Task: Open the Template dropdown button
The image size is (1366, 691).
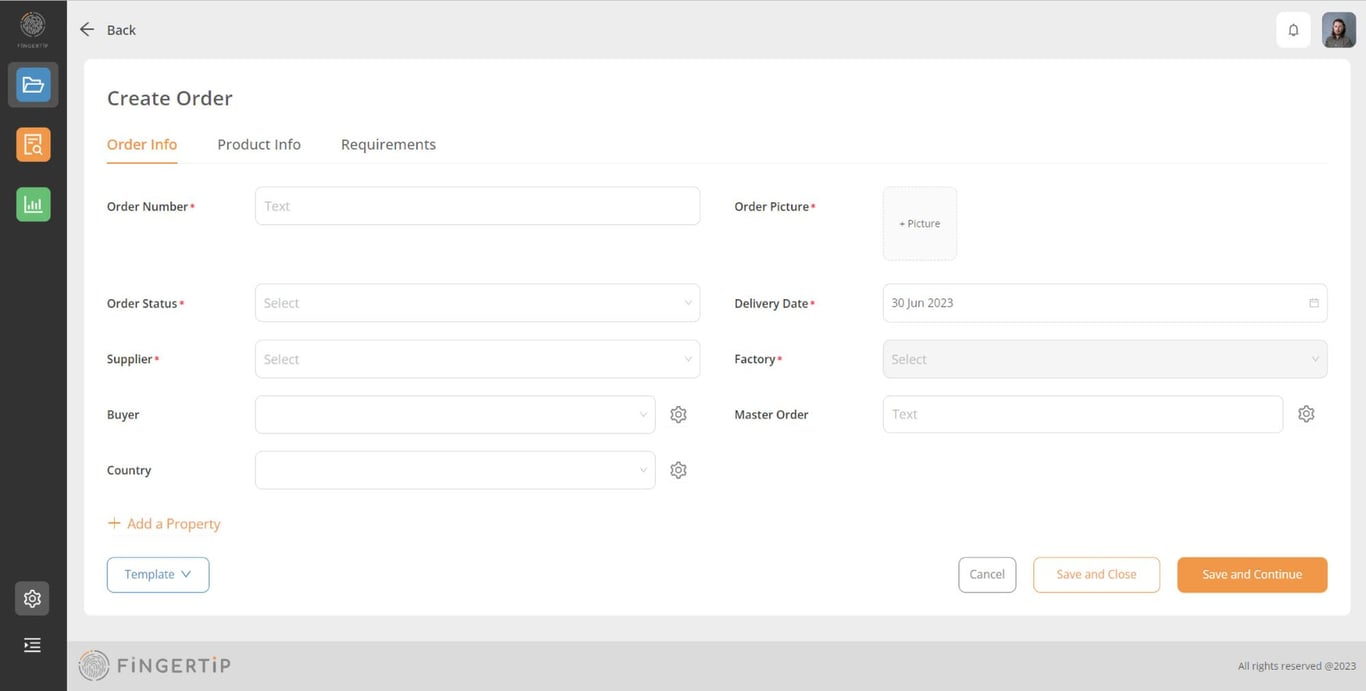Action: click(158, 575)
